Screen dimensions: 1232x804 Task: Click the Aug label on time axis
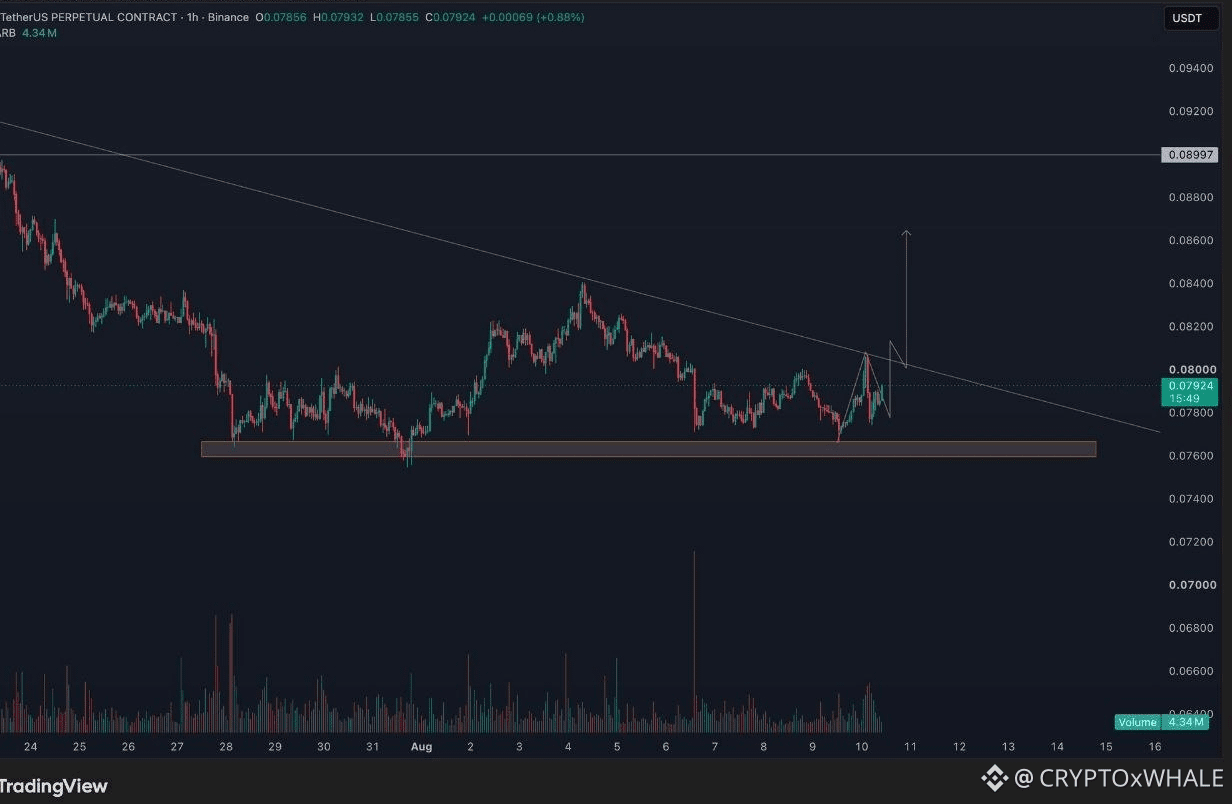(x=421, y=746)
